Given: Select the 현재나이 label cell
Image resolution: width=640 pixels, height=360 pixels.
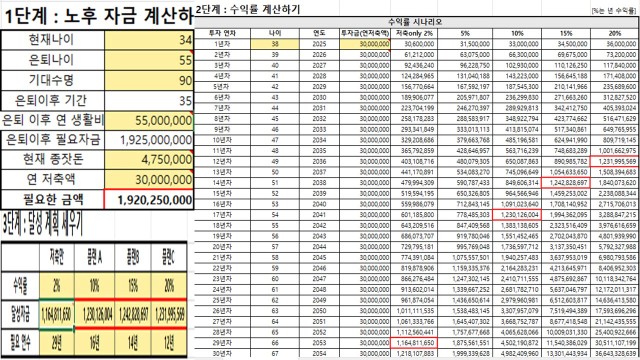Looking at the screenshot, I should click(53, 40).
